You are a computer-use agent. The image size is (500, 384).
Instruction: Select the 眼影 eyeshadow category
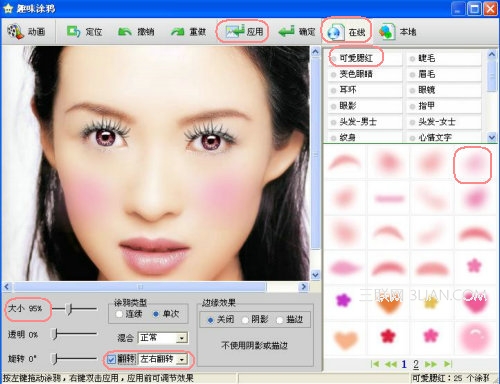[x=365, y=106]
